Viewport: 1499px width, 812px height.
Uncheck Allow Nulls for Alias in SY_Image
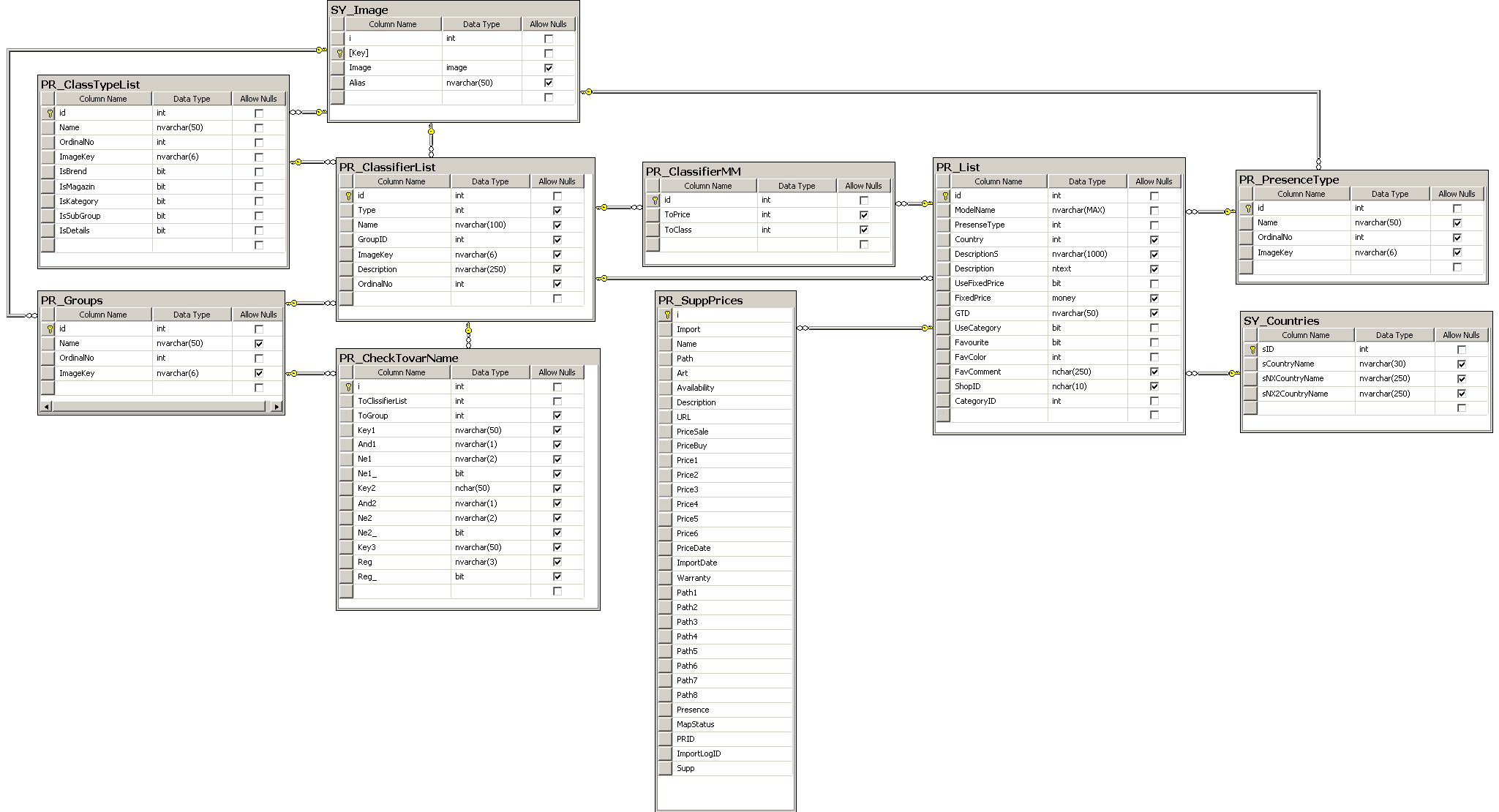[x=549, y=83]
